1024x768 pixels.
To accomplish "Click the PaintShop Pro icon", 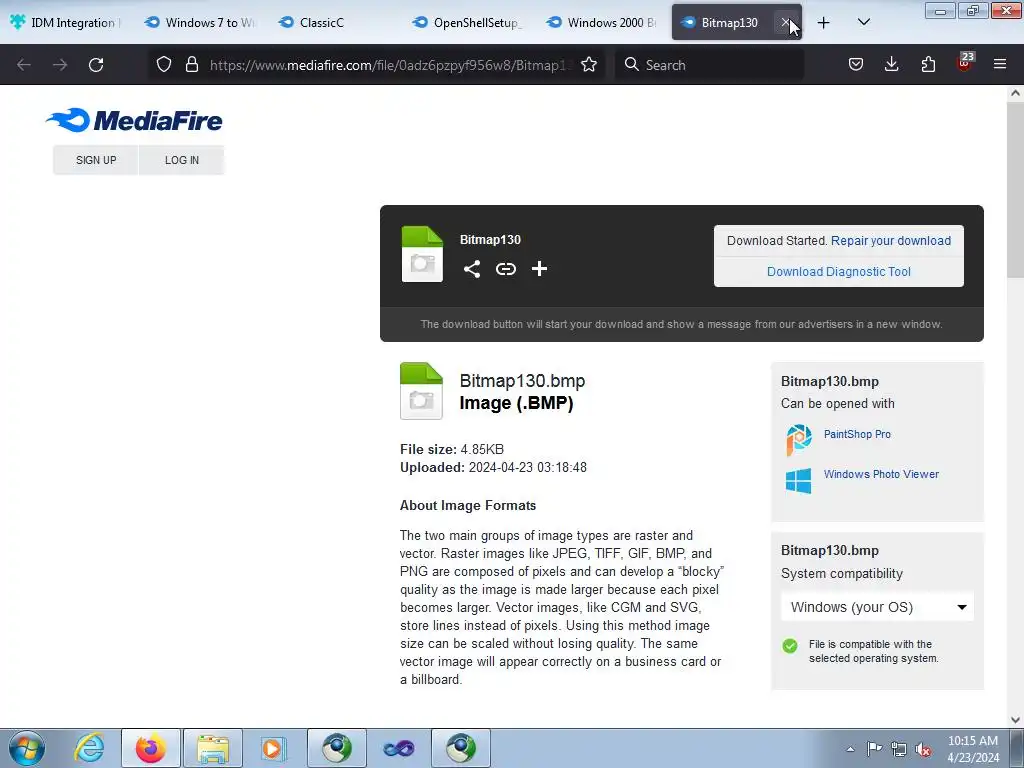I will click(x=799, y=439).
